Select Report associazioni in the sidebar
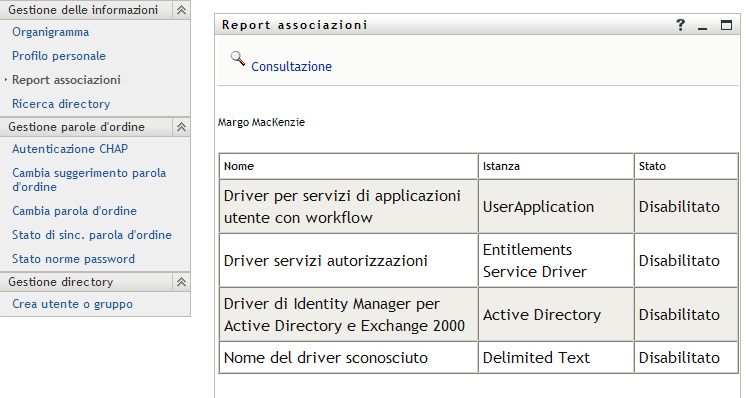The image size is (746, 398). 66,80
